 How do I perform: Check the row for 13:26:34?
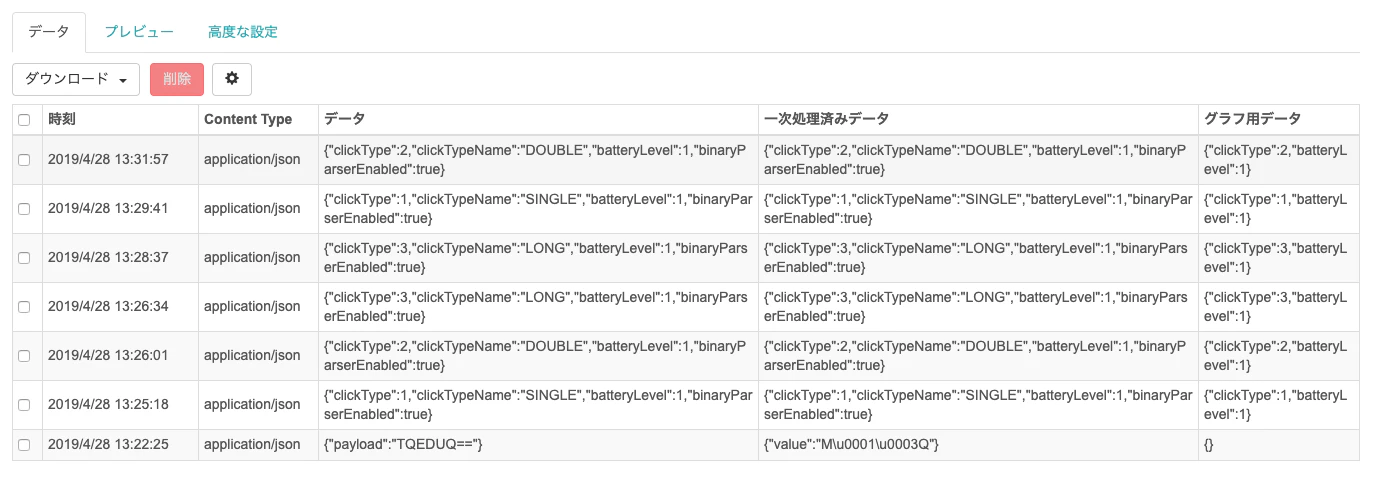tap(25, 307)
